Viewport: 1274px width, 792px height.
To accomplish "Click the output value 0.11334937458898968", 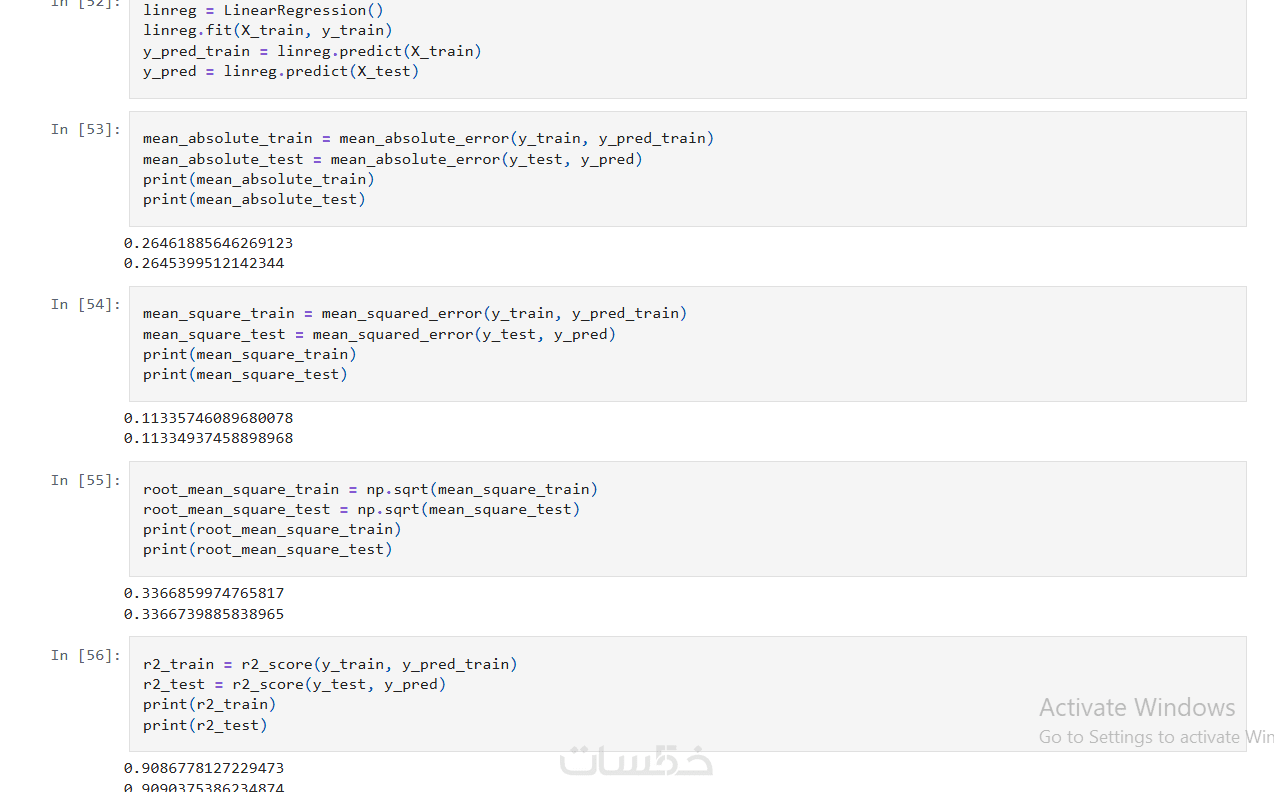I will point(208,438).
